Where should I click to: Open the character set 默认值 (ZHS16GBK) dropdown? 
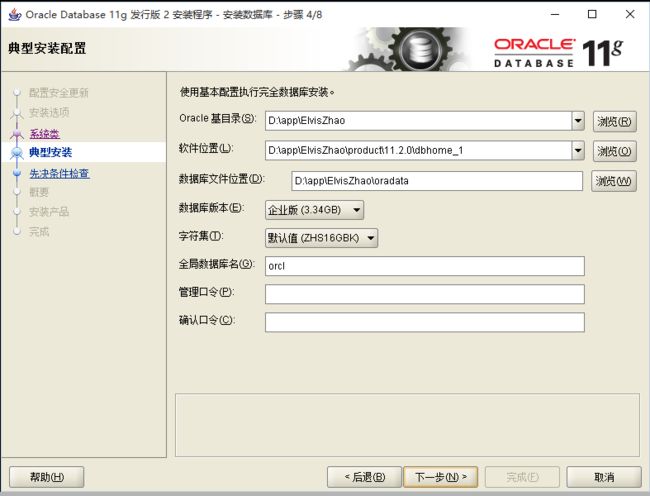click(x=321, y=238)
